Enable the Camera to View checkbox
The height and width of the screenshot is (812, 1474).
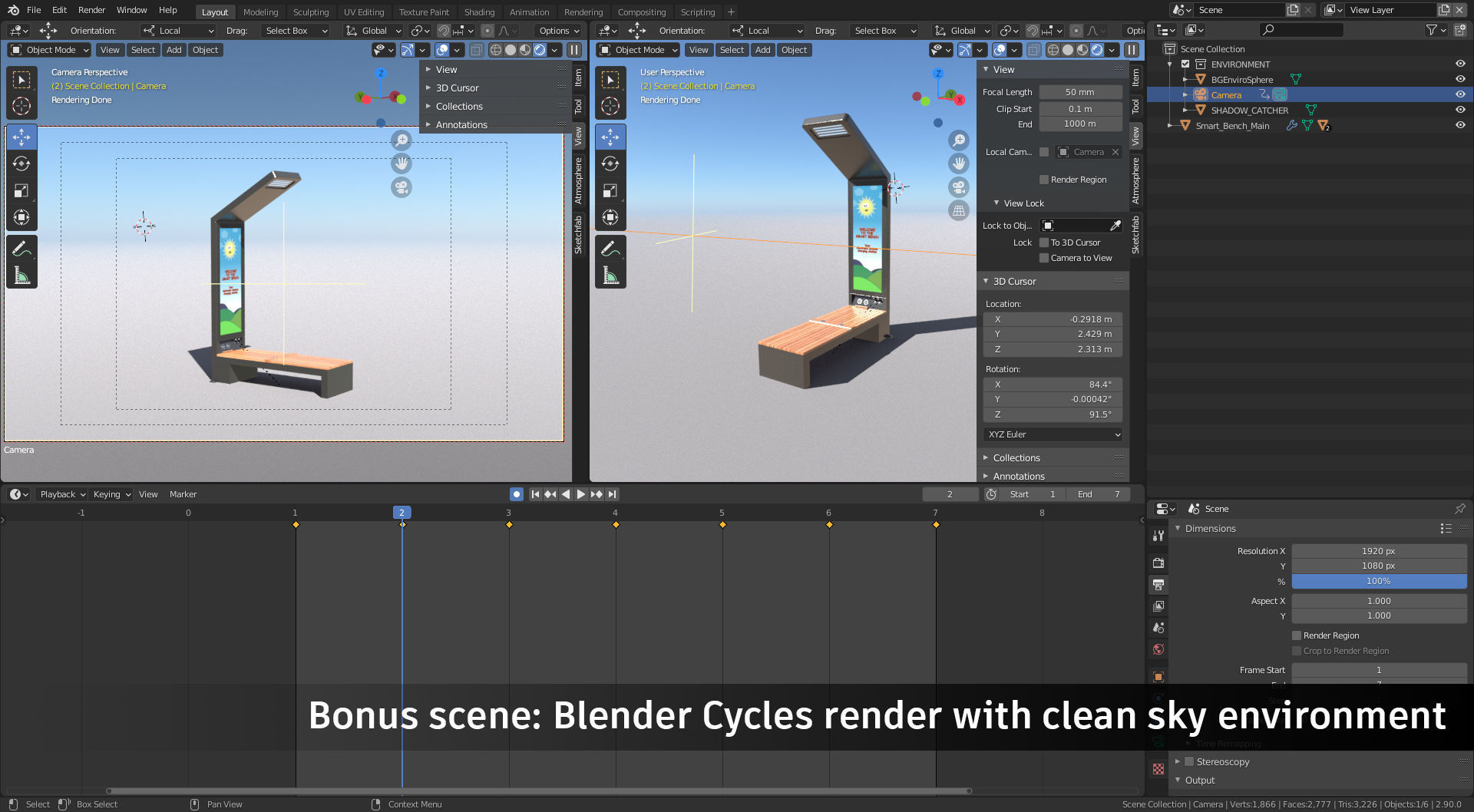[1044, 258]
